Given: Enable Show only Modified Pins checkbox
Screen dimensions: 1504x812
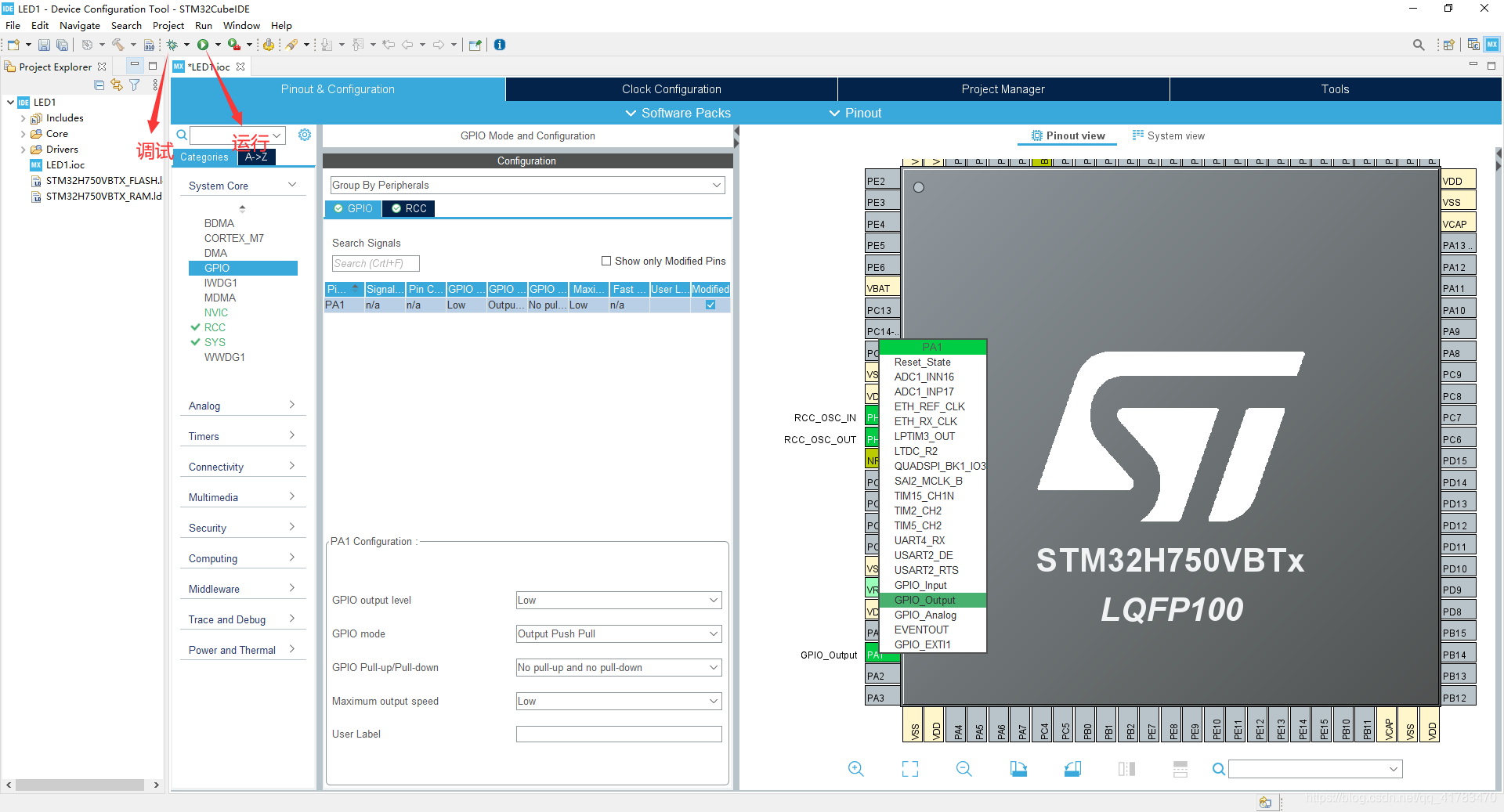Looking at the screenshot, I should pos(606,261).
